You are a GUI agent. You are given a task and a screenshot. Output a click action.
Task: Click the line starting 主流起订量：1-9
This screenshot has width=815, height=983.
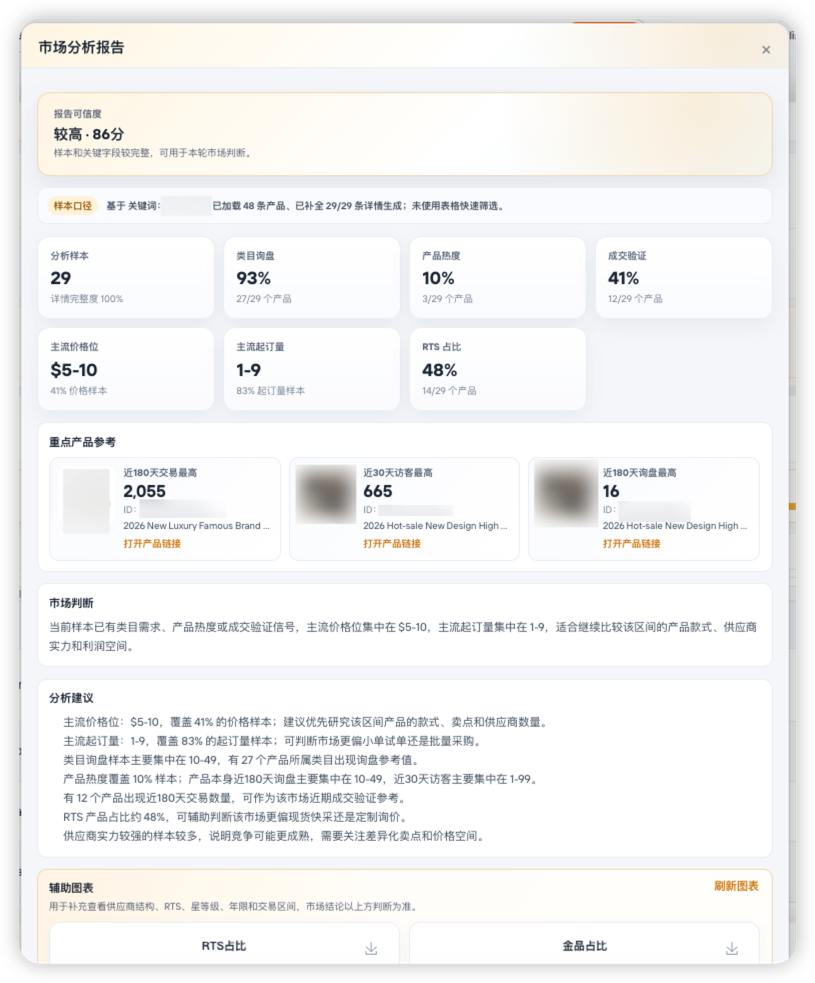[274, 741]
